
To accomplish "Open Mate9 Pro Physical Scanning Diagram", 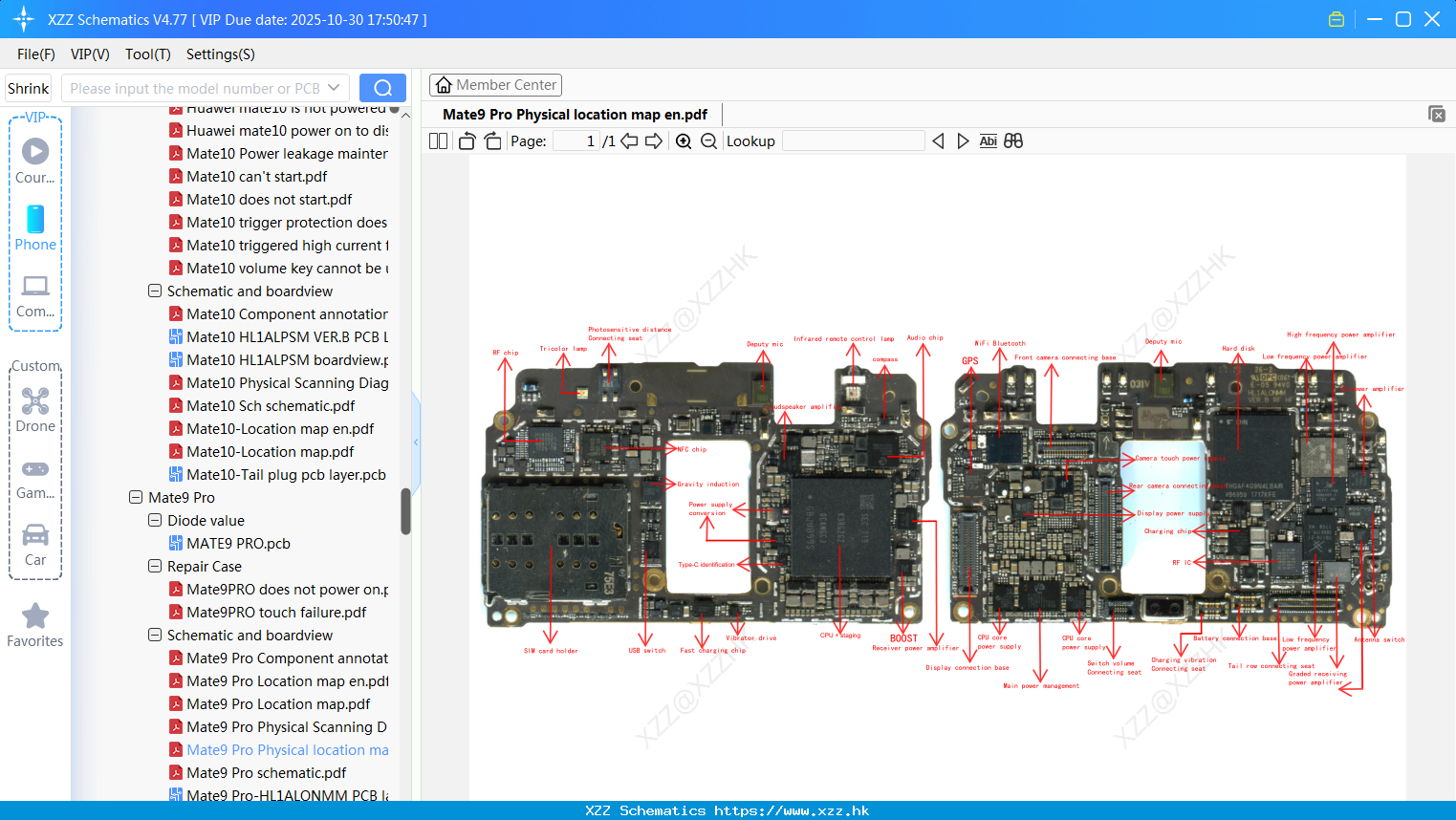I will [278, 726].
